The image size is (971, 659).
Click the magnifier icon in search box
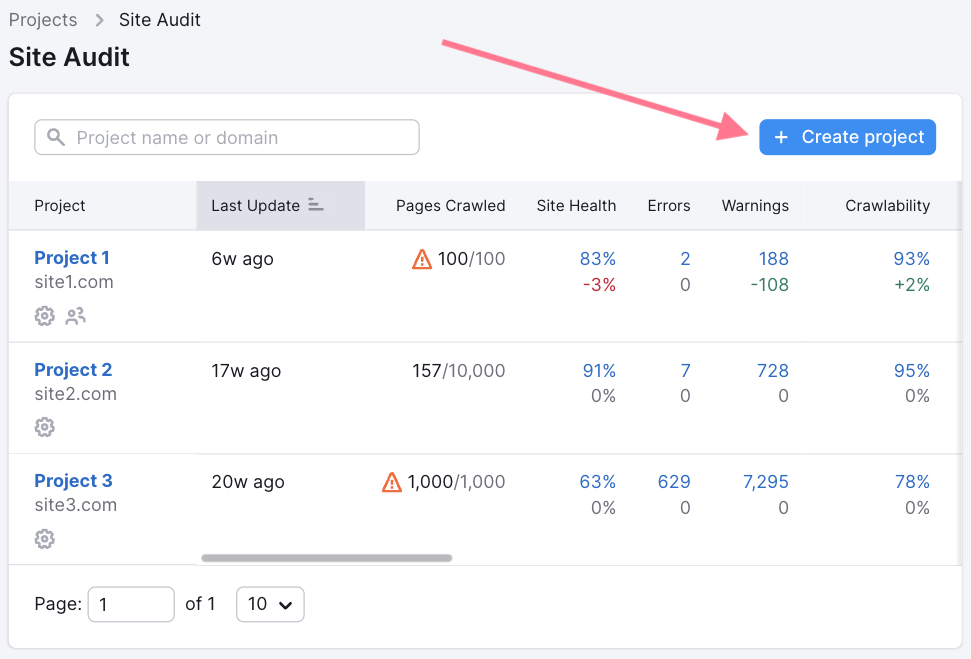[56, 138]
